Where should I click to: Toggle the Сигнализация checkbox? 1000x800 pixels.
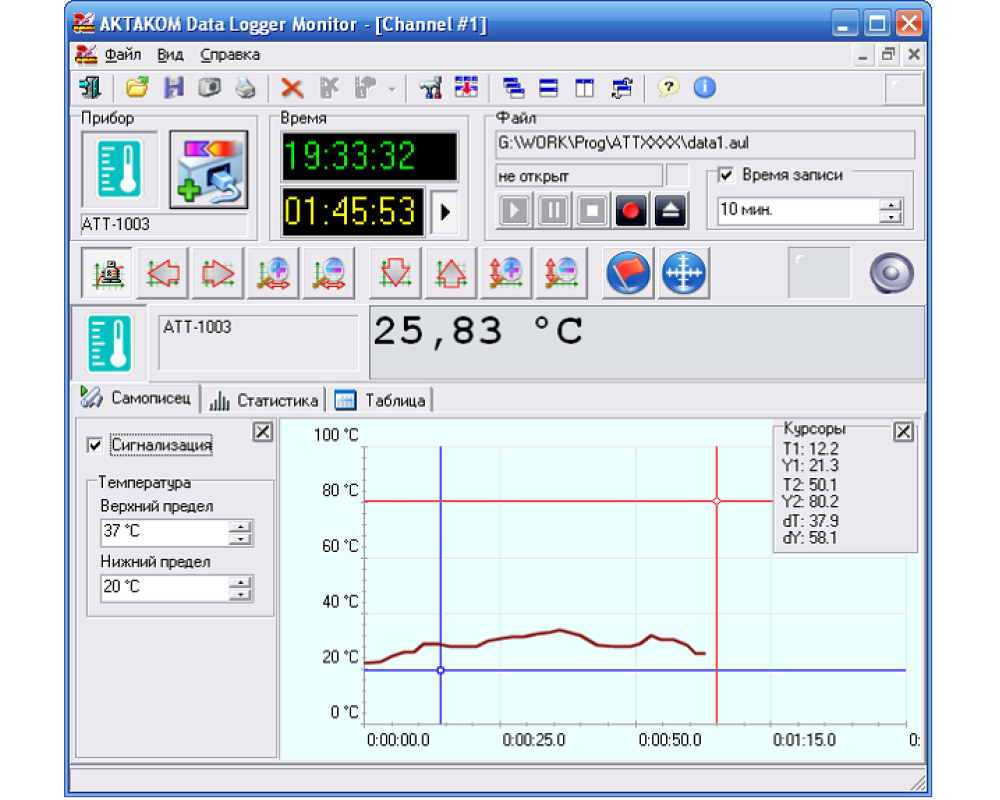click(95, 445)
